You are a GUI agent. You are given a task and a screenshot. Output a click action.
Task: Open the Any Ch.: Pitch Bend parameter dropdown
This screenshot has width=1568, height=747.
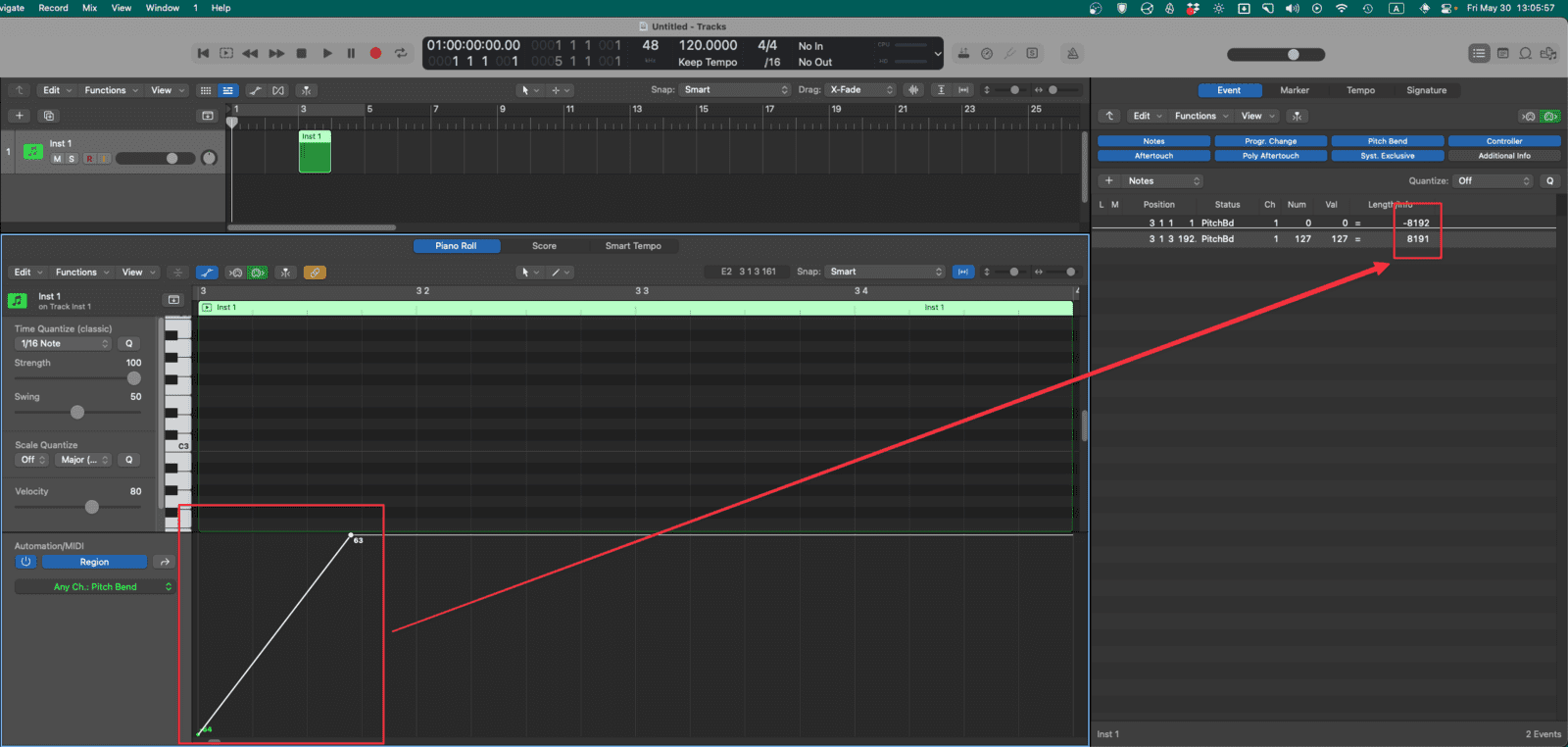95,587
